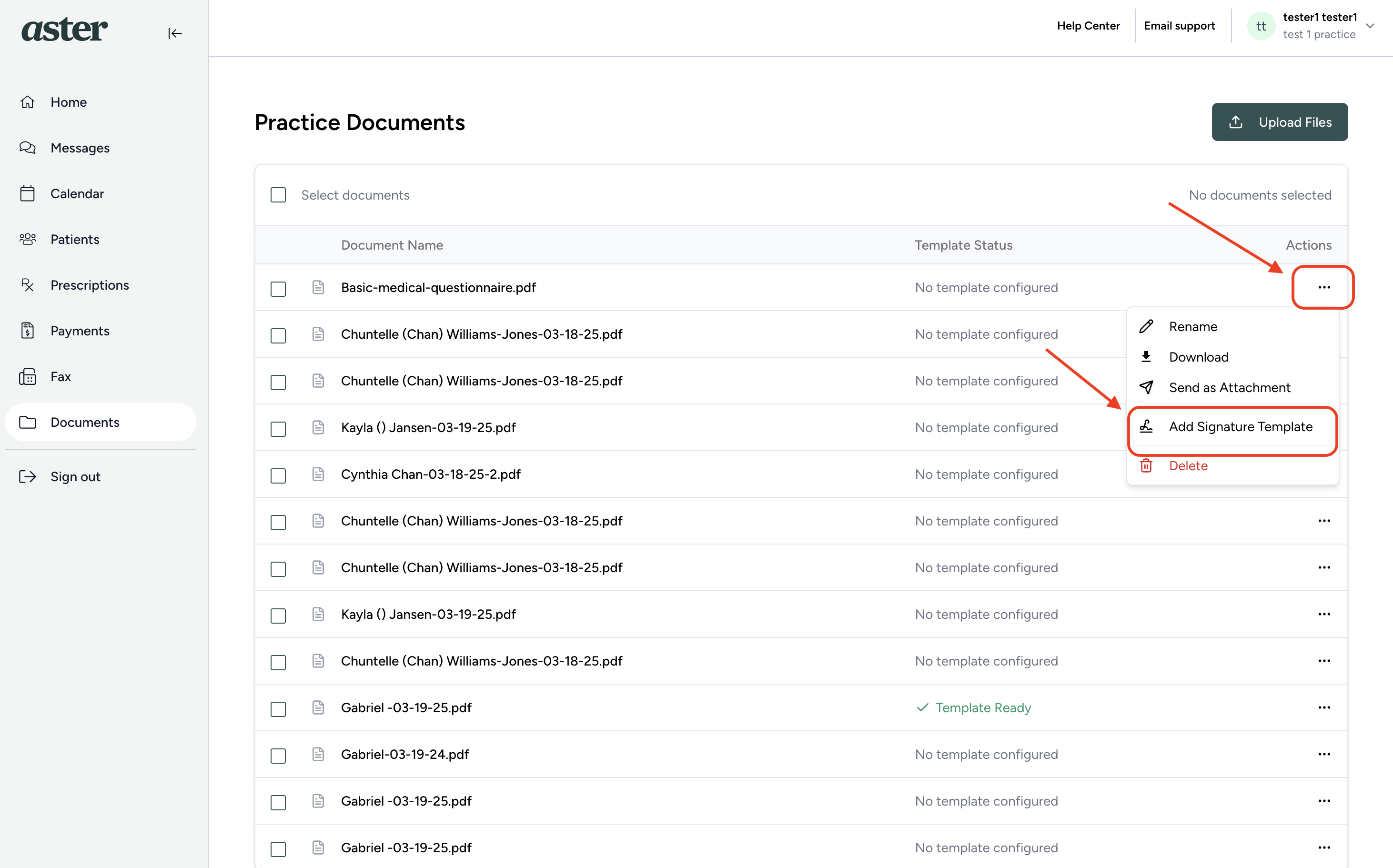Click the Patients group icon
The width and height of the screenshot is (1393, 868).
pyautogui.click(x=28, y=239)
